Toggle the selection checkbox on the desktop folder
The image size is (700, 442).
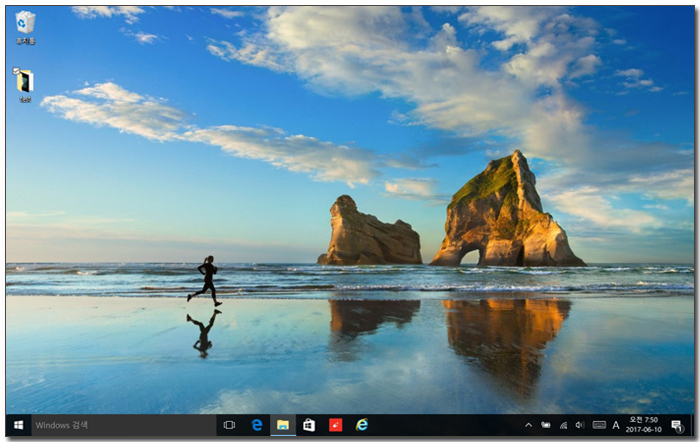coord(16,71)
